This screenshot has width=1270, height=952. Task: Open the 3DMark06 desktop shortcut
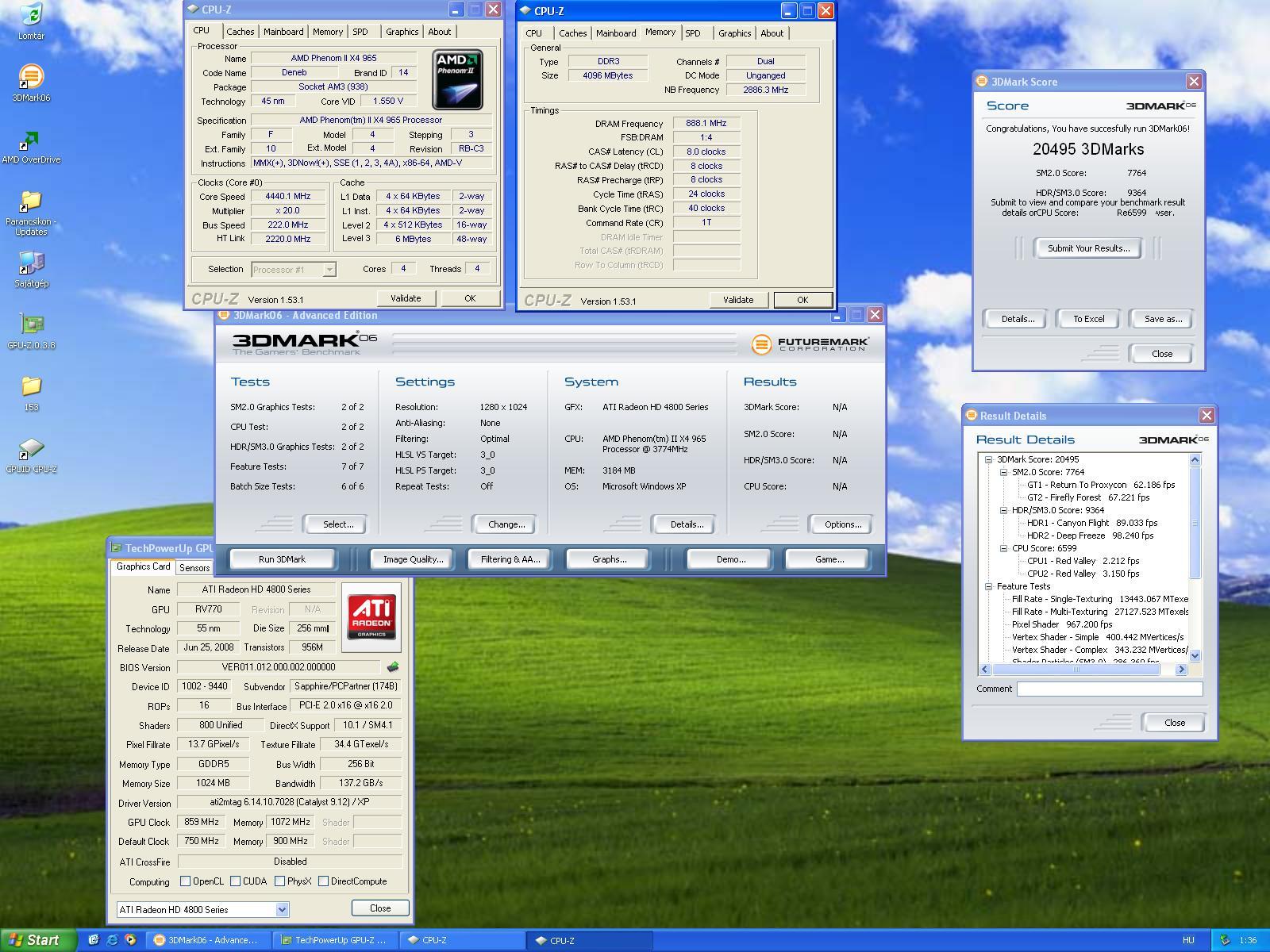point(31,78)
